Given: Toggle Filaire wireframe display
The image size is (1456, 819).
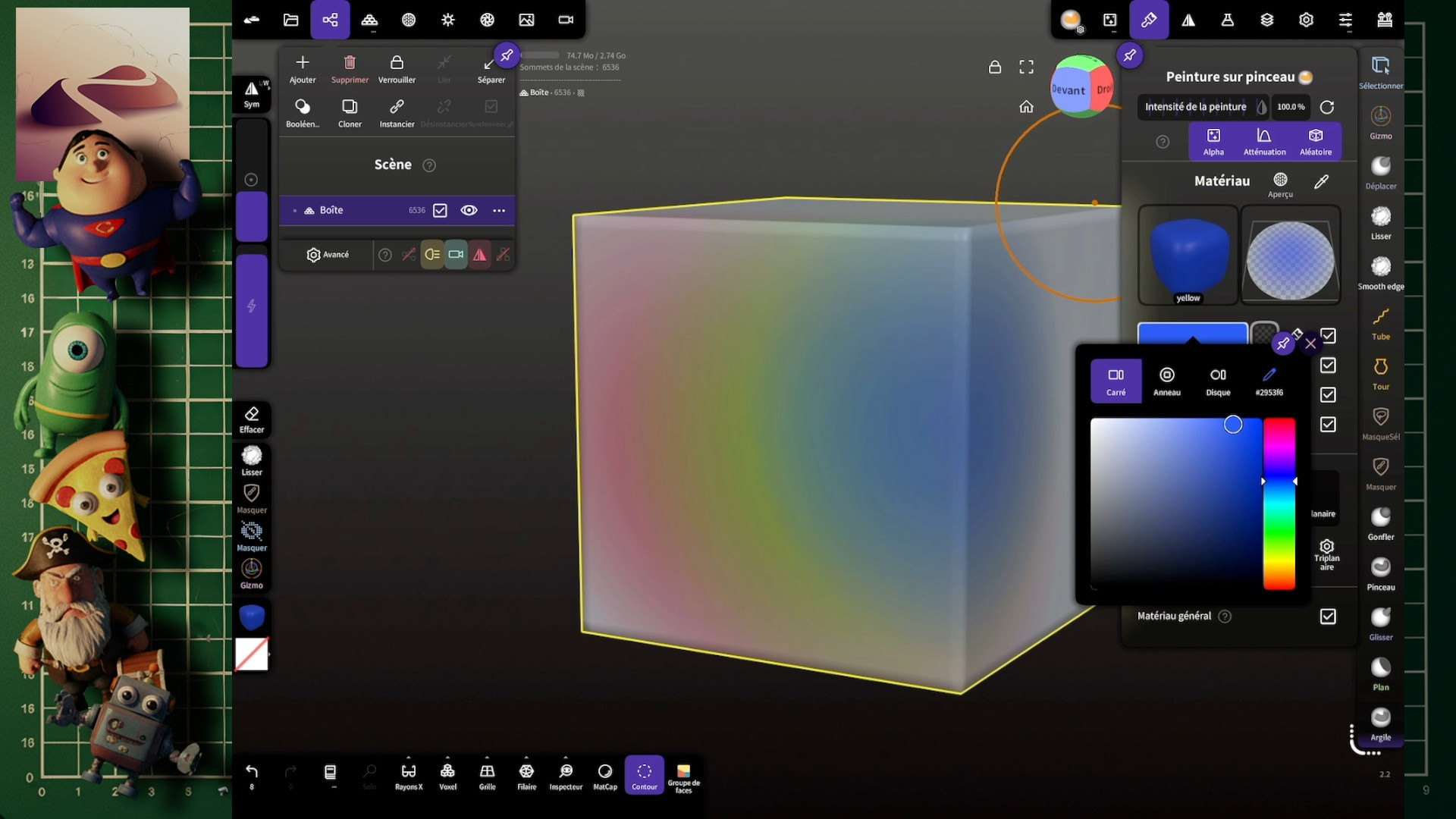Looking at the screenshot, I should 526,776.
